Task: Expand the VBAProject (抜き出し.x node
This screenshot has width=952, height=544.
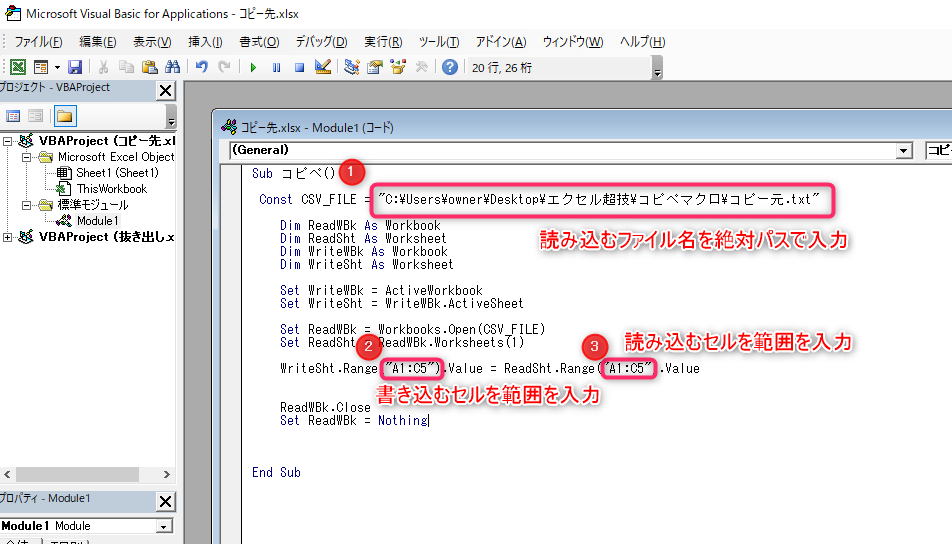Action: pyautogui.click(x=8, y=237)
